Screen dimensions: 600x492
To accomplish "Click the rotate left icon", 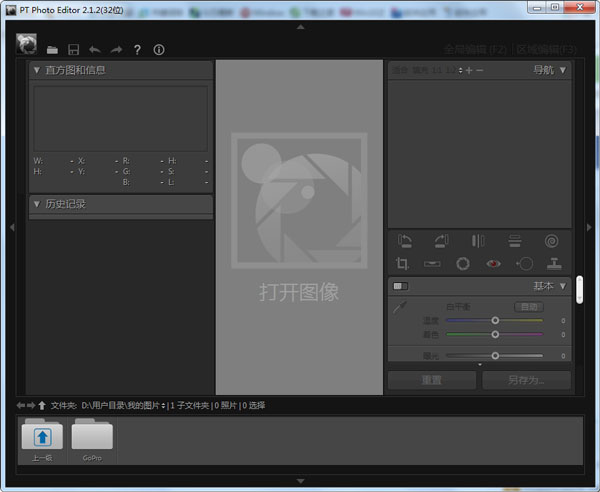I will click(x=404, y=240).
